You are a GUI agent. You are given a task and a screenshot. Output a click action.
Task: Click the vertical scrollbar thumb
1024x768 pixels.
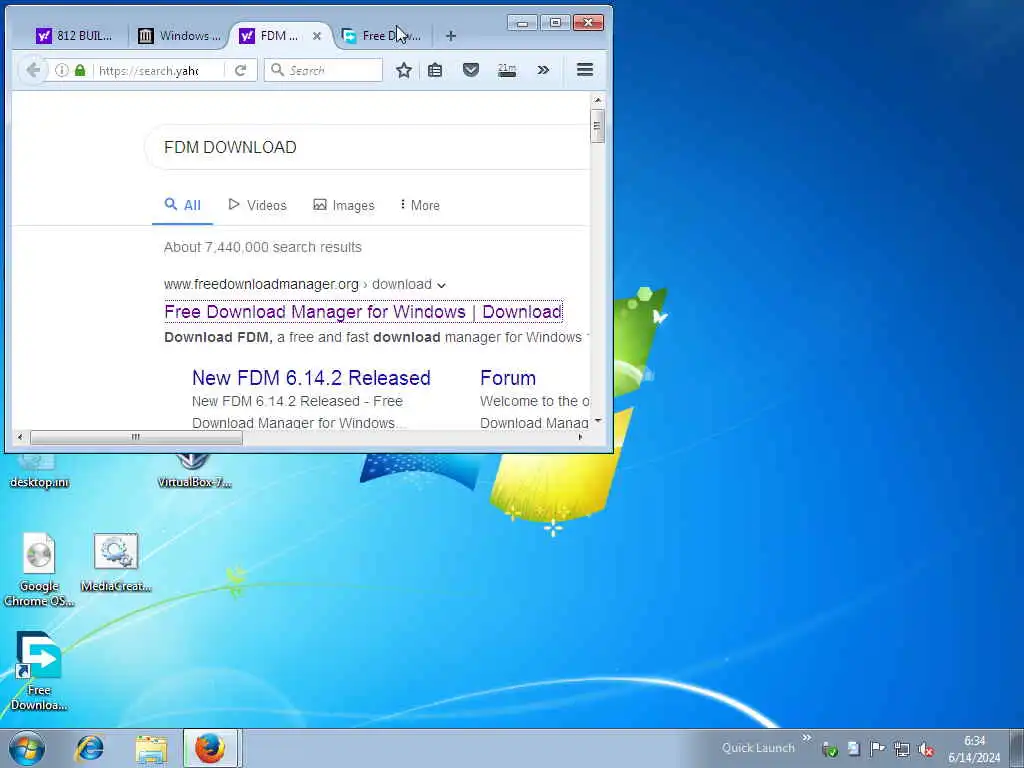pyautogui.click(x=597, y=126)
